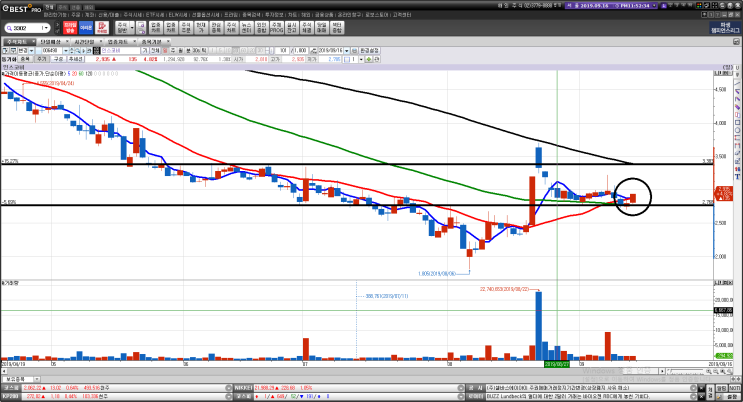The height and width of the screenshot is (402, 743).
Task: Click the stock name field beside the code
Action: tap(120, 50)
